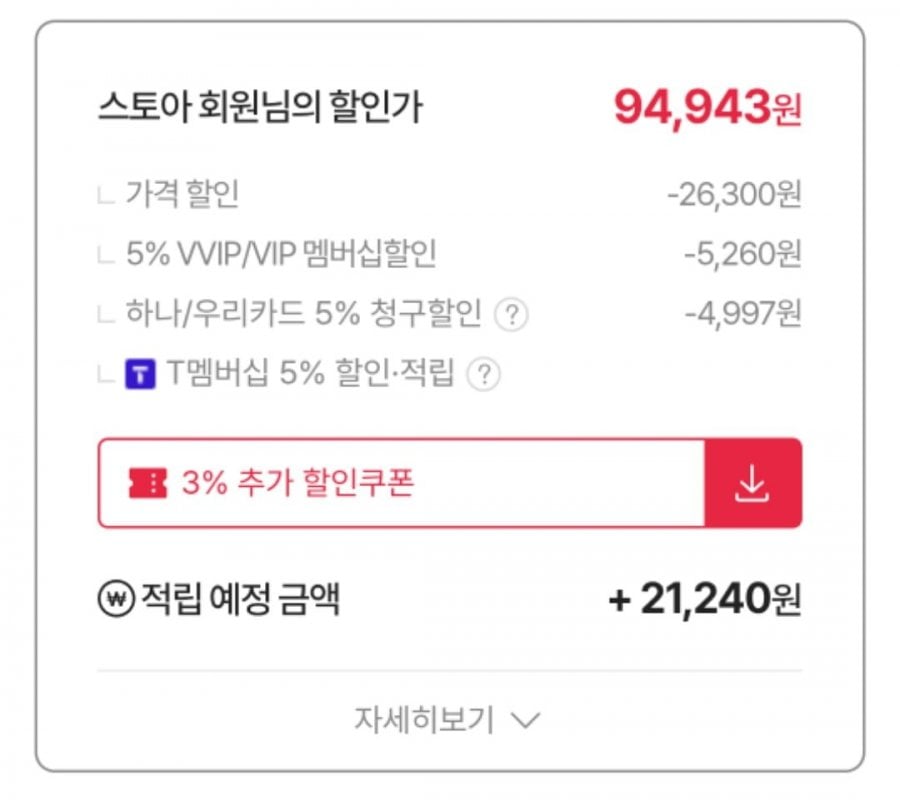The height and width of the screenshot is (800, 900).
Task: Click the -5,260원 membership discount amount
Action: 742,255
